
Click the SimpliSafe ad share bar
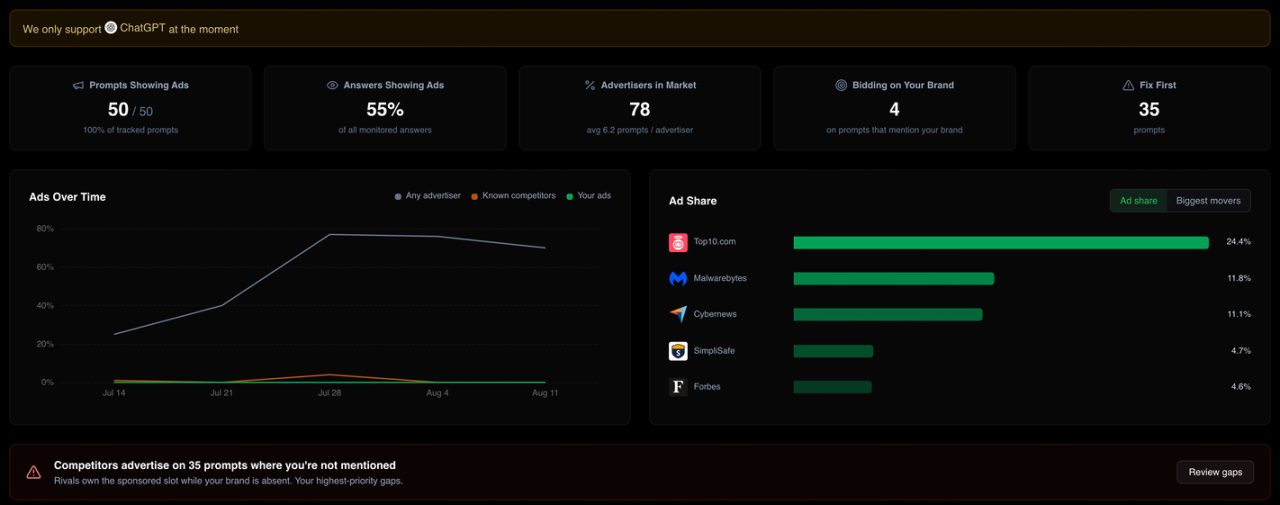tap(833, 351)
